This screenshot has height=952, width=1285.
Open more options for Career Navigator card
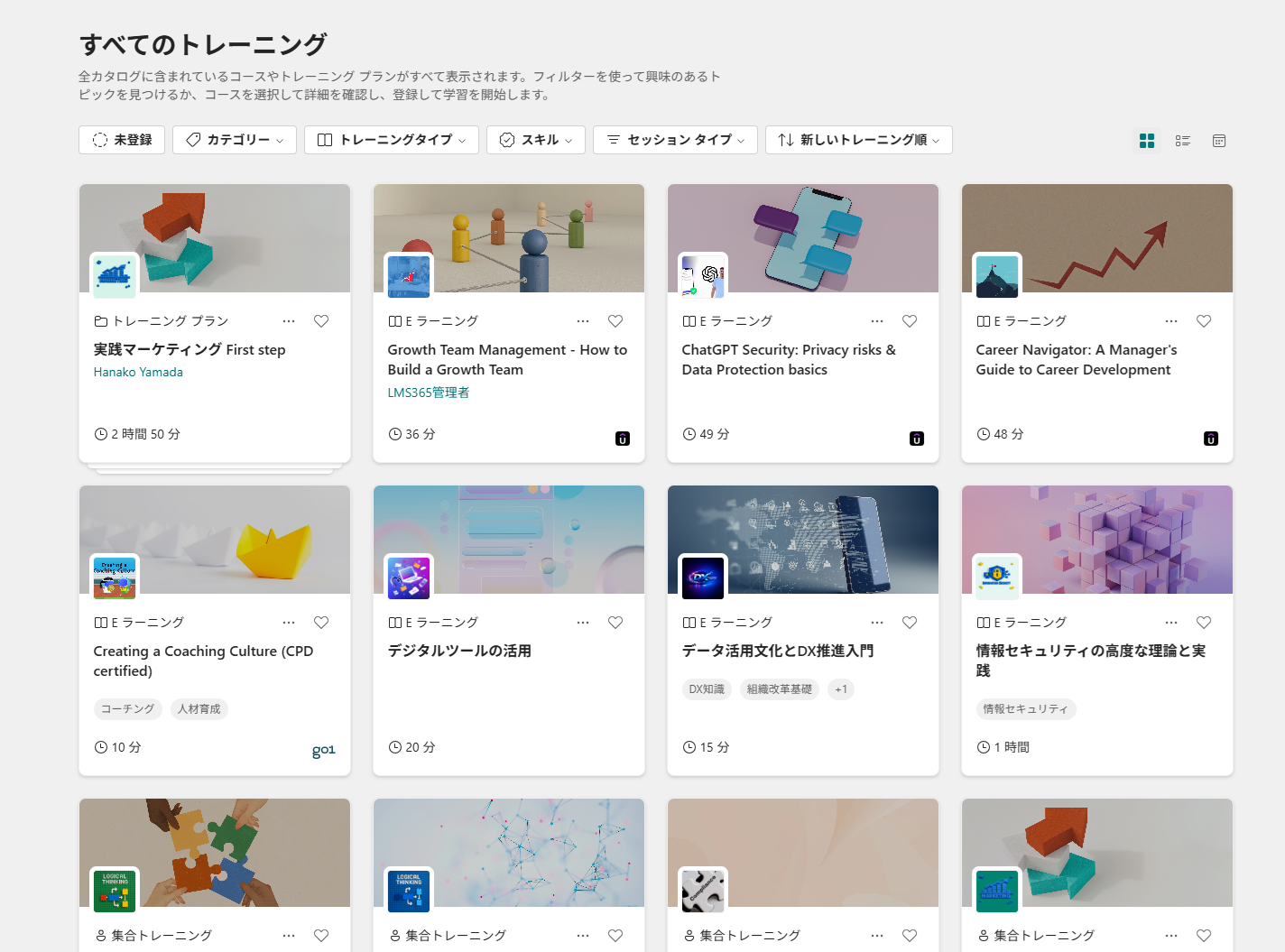click(1171, 321)
